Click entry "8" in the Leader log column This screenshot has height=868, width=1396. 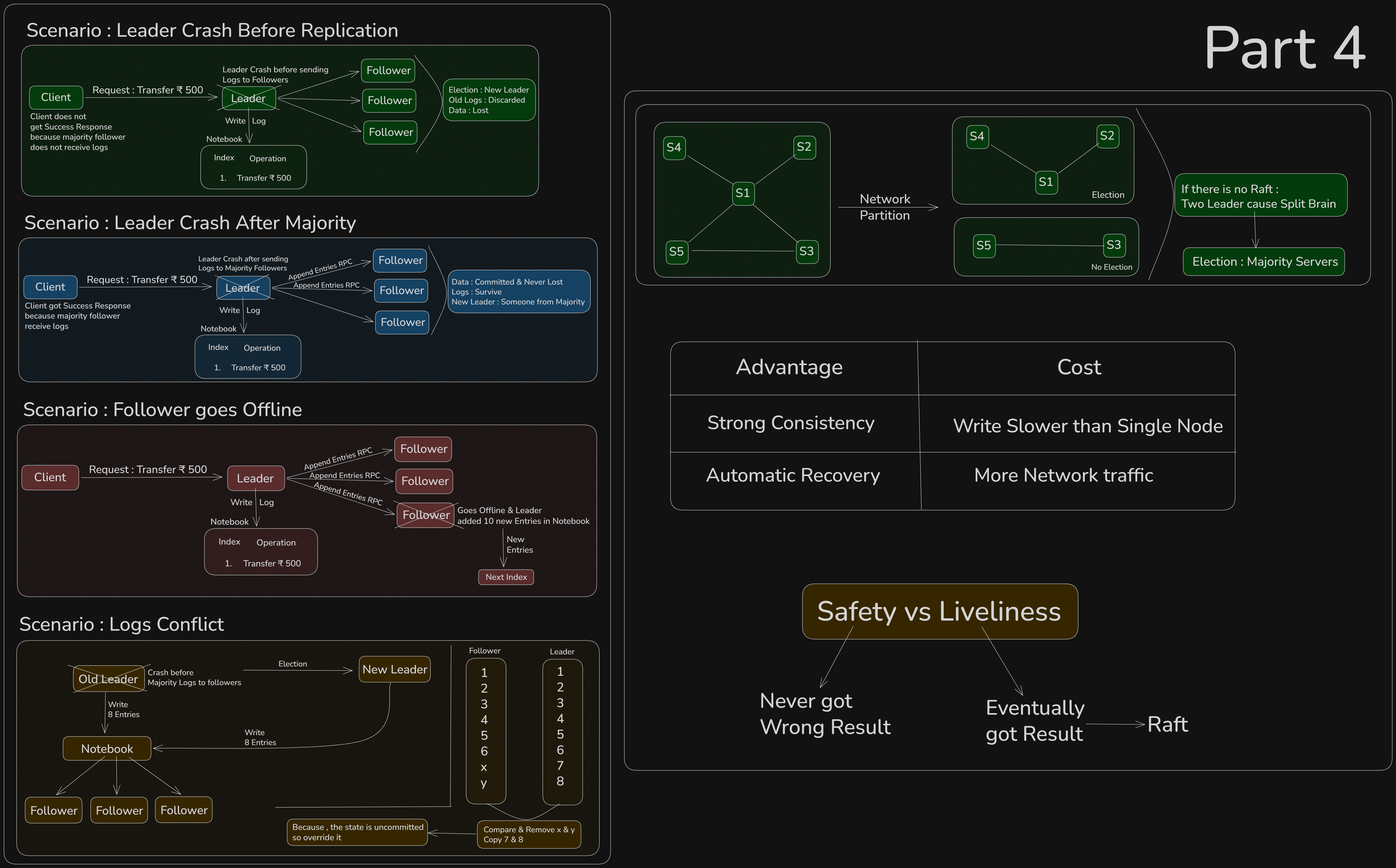(560, 781)
